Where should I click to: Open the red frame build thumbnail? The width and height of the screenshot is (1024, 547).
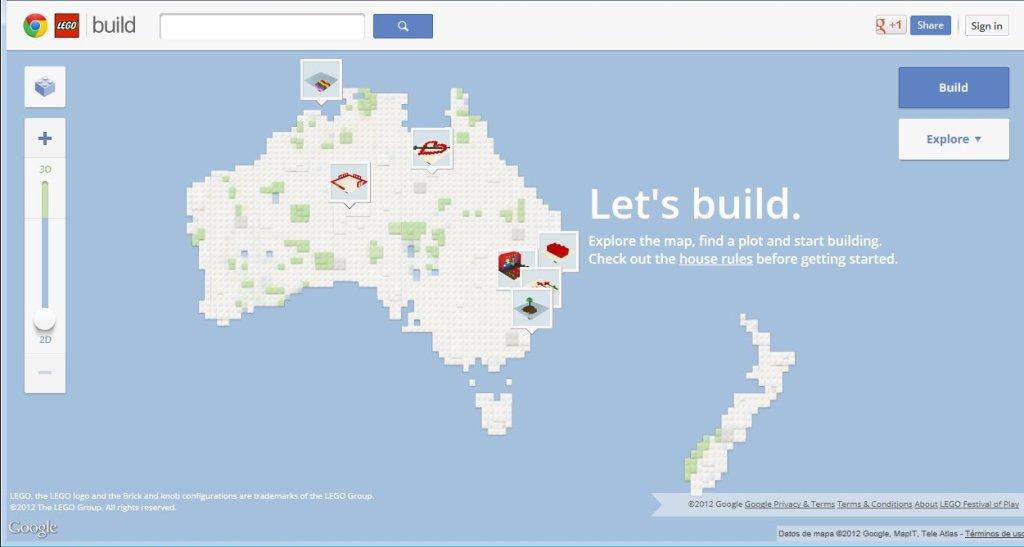(x=350, y=182)
